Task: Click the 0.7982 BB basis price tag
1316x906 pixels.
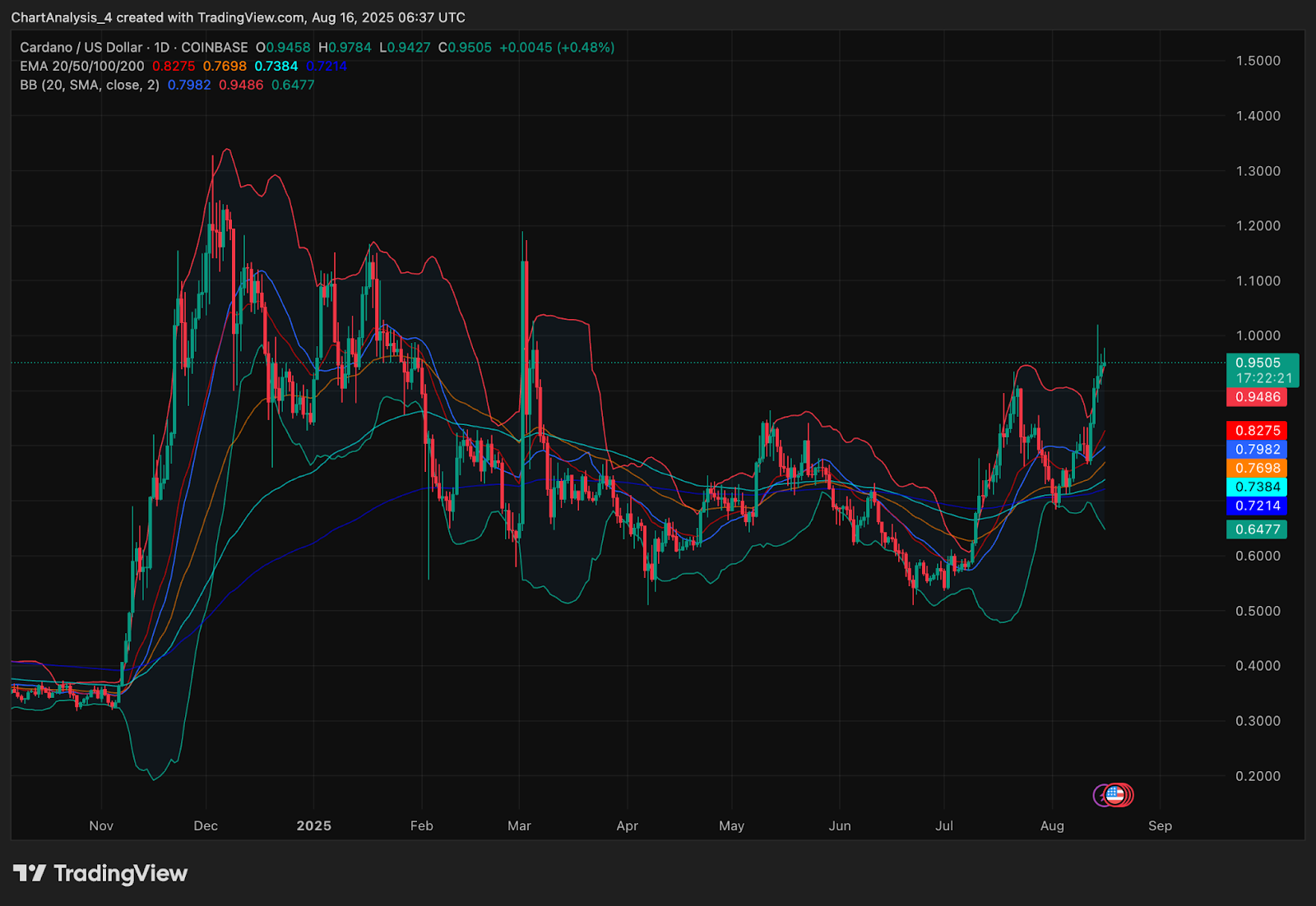Action: click(1257, 450)
